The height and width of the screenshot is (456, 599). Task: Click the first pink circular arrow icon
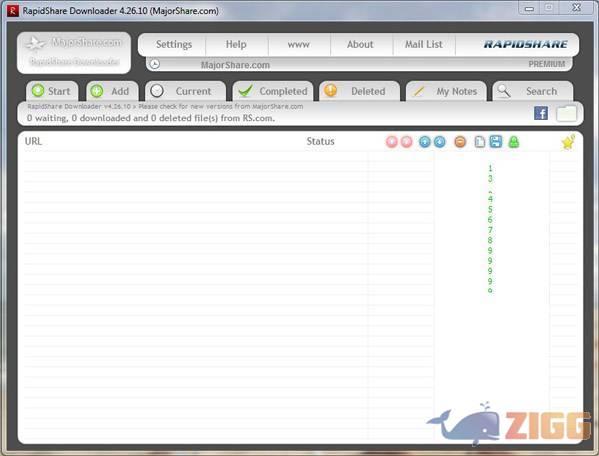pos(392,142)
